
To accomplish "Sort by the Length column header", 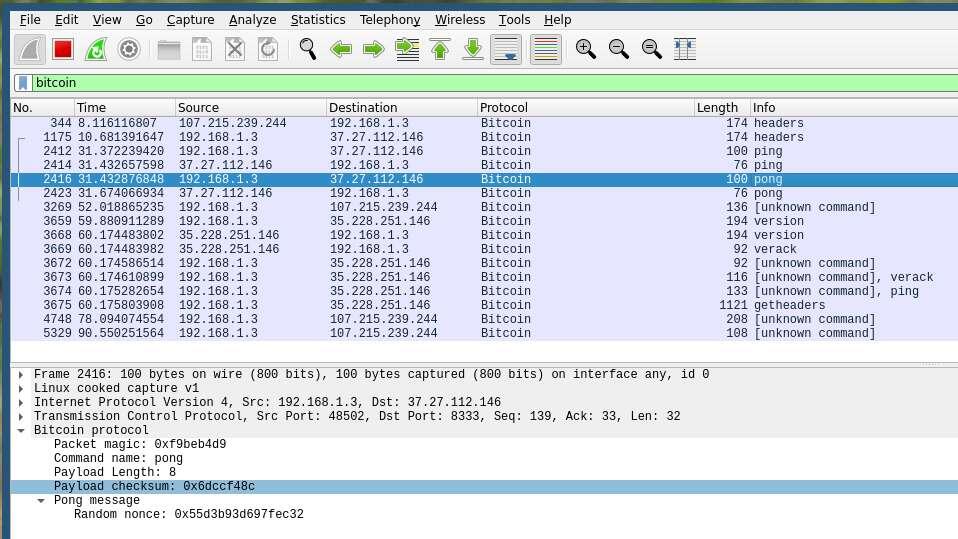I will [722, 108].
